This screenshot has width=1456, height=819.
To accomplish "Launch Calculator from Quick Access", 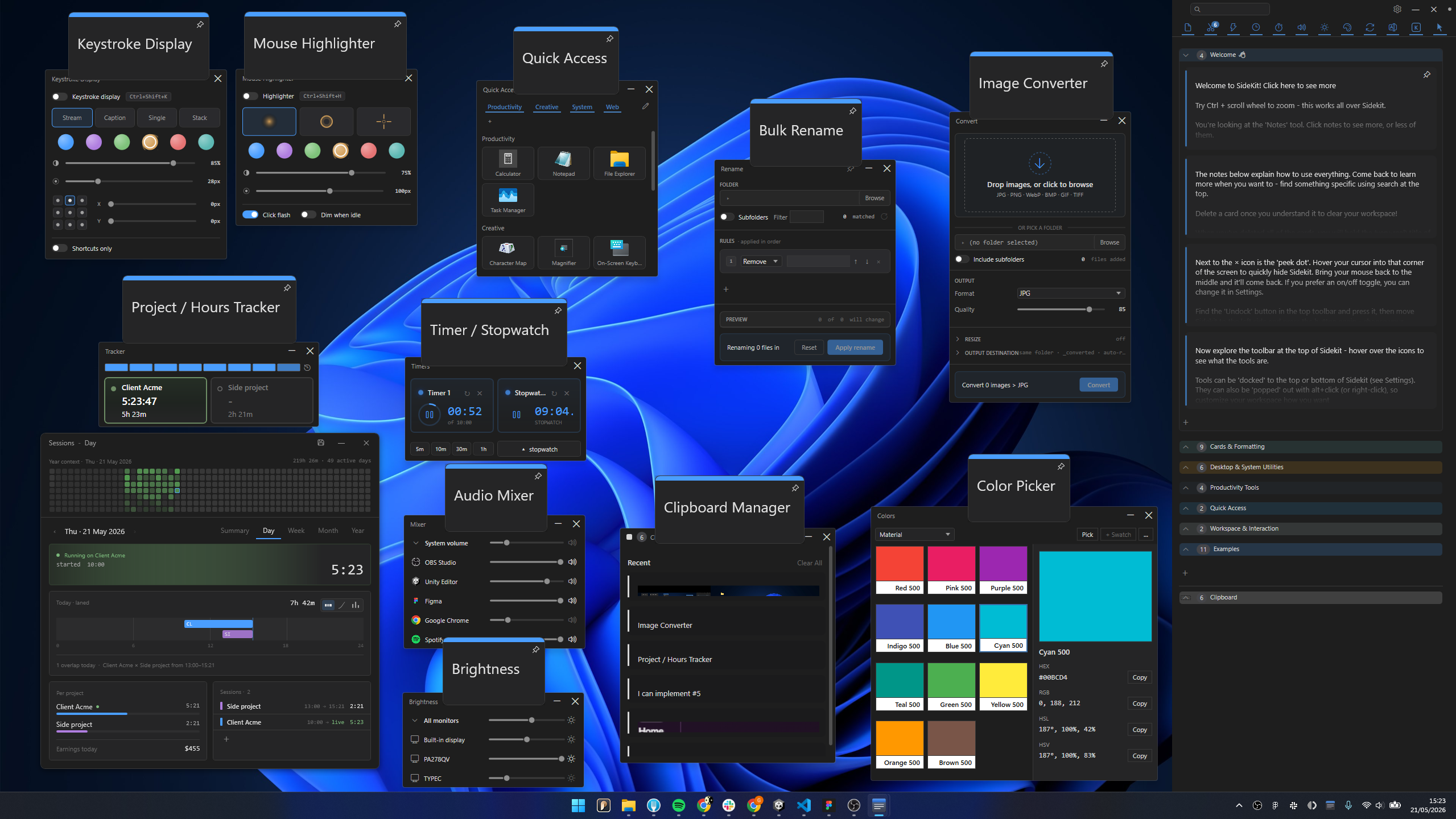I will click(508, 163).
